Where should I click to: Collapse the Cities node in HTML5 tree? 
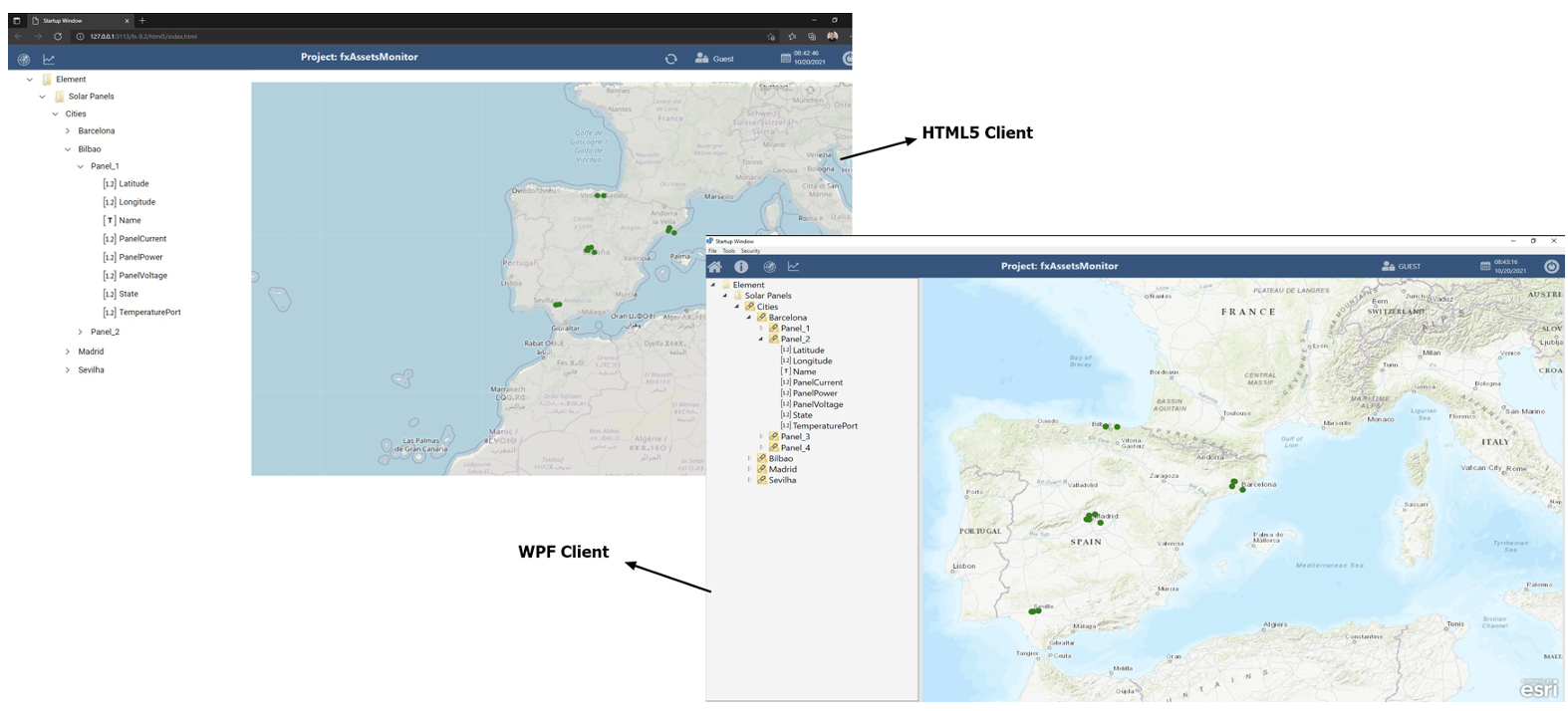(x=55, y=115)
